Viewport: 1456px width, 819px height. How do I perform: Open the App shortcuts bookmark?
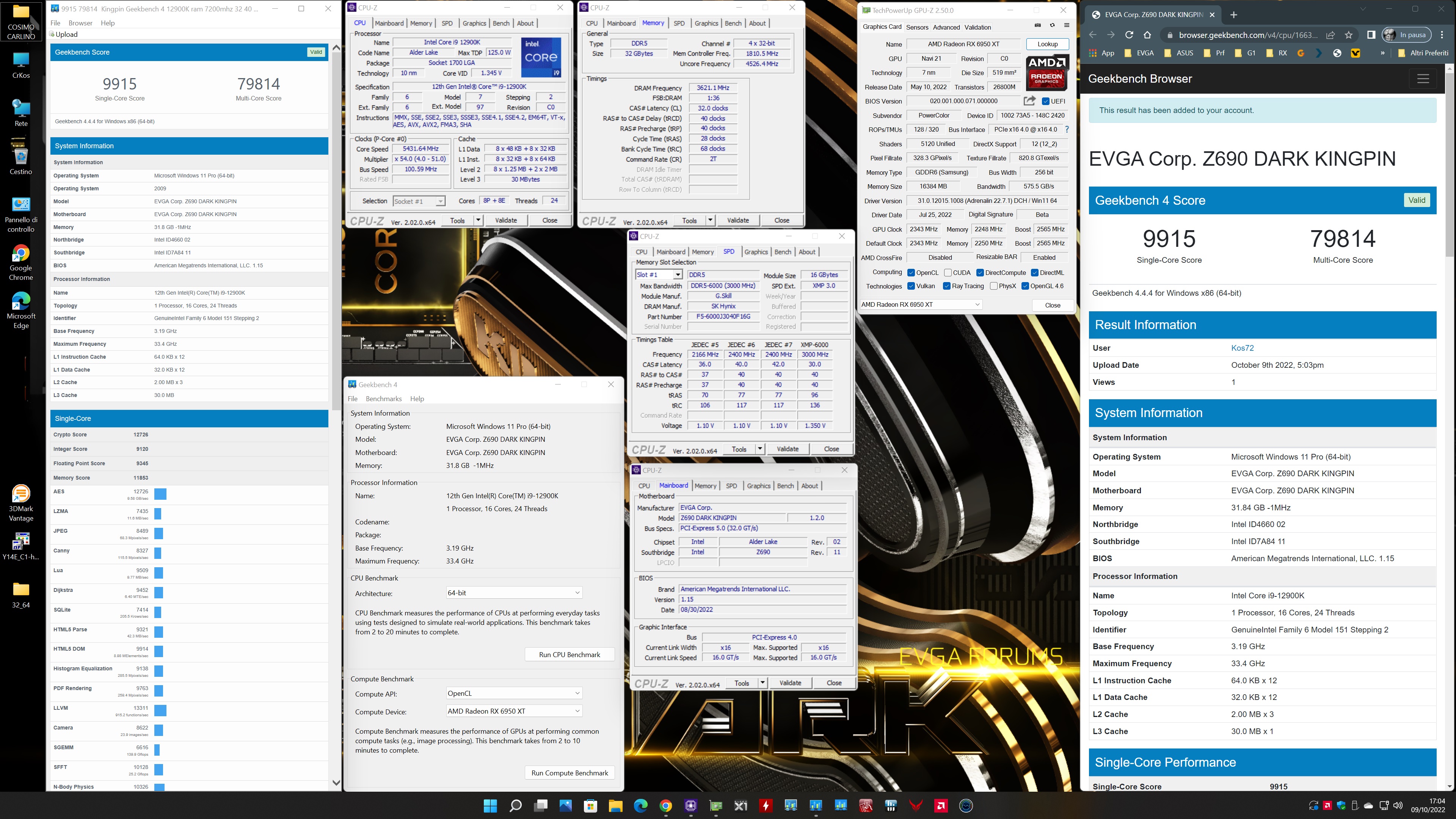pyautogui.click(x=1101, y=53)
